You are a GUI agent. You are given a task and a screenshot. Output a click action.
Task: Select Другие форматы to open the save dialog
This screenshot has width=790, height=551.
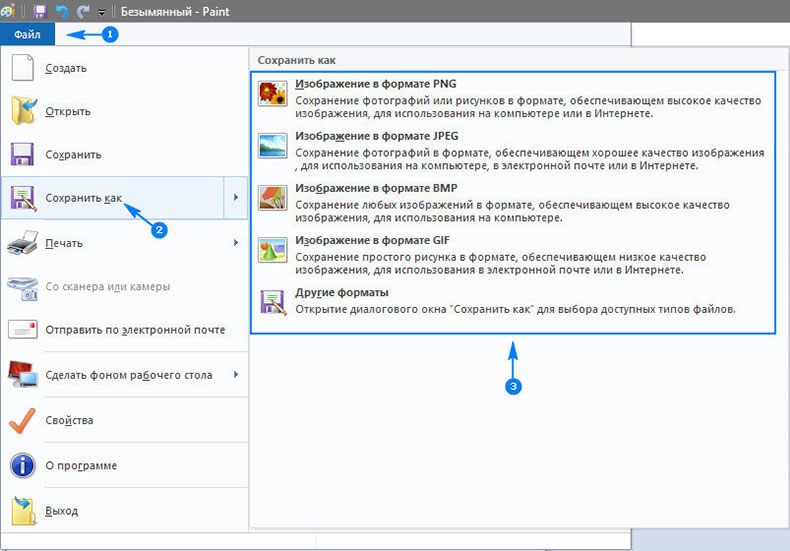[x=342, y=292]
